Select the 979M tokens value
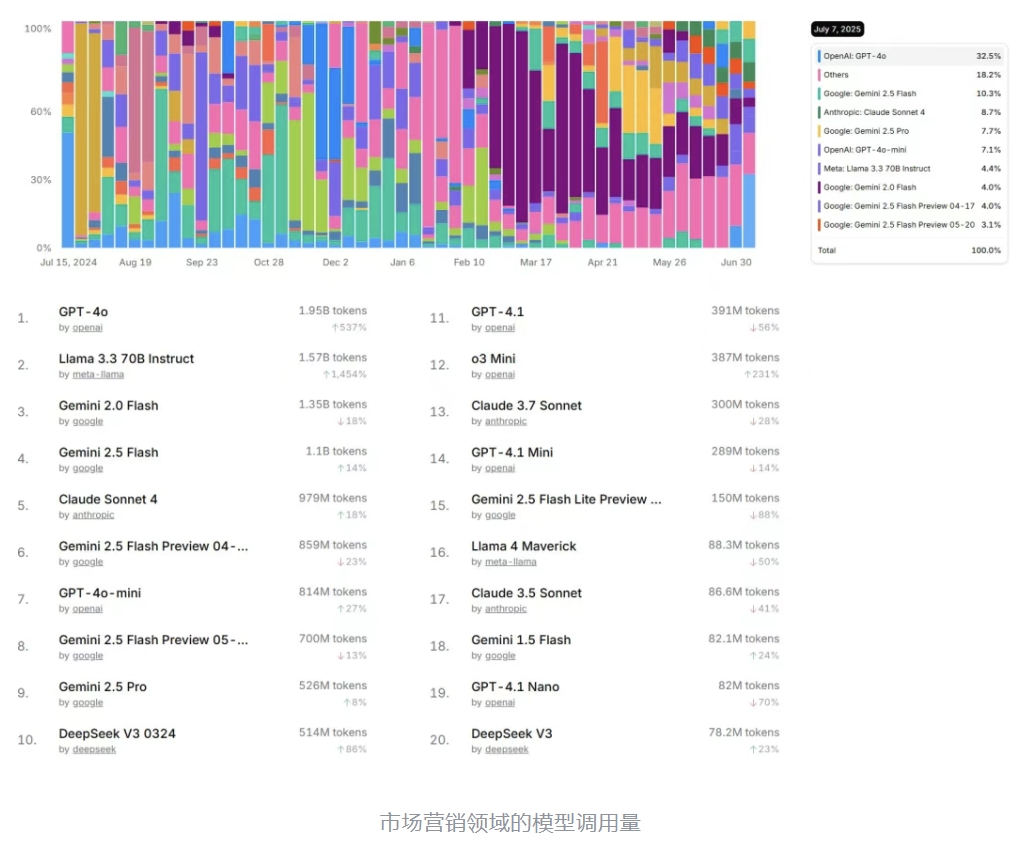This screenshot has width=1026, height=847. tap(332, 498)
